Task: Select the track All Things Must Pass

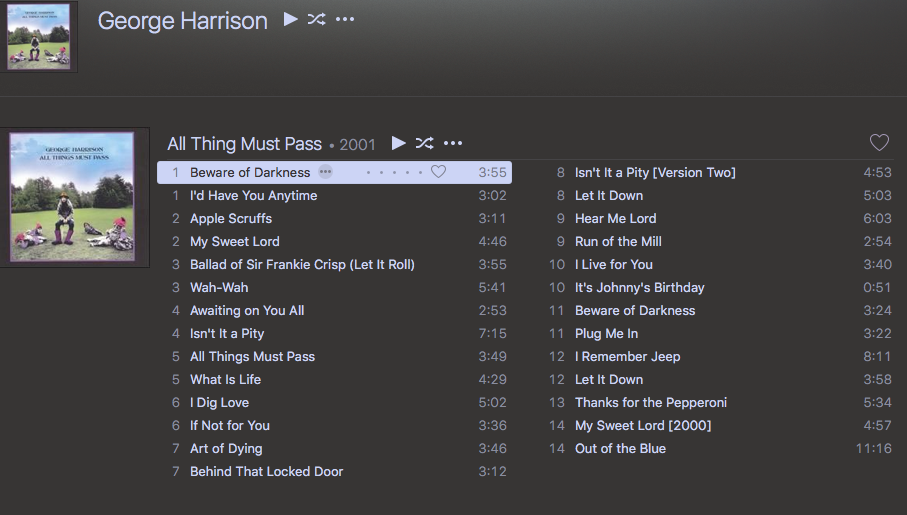Action: coord(334,356)
